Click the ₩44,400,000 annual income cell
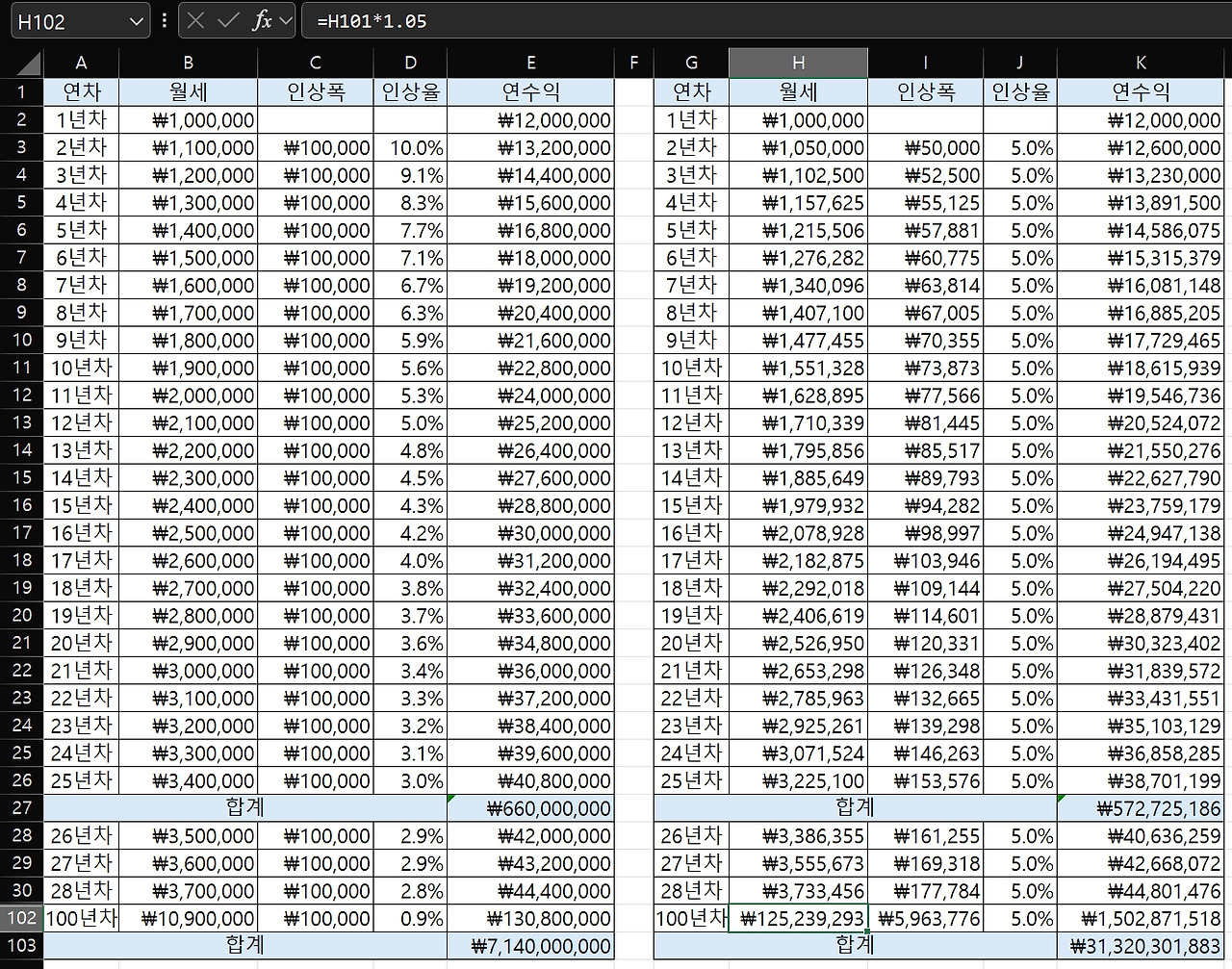Viewport: 1232px width, 969px height. 530,891
